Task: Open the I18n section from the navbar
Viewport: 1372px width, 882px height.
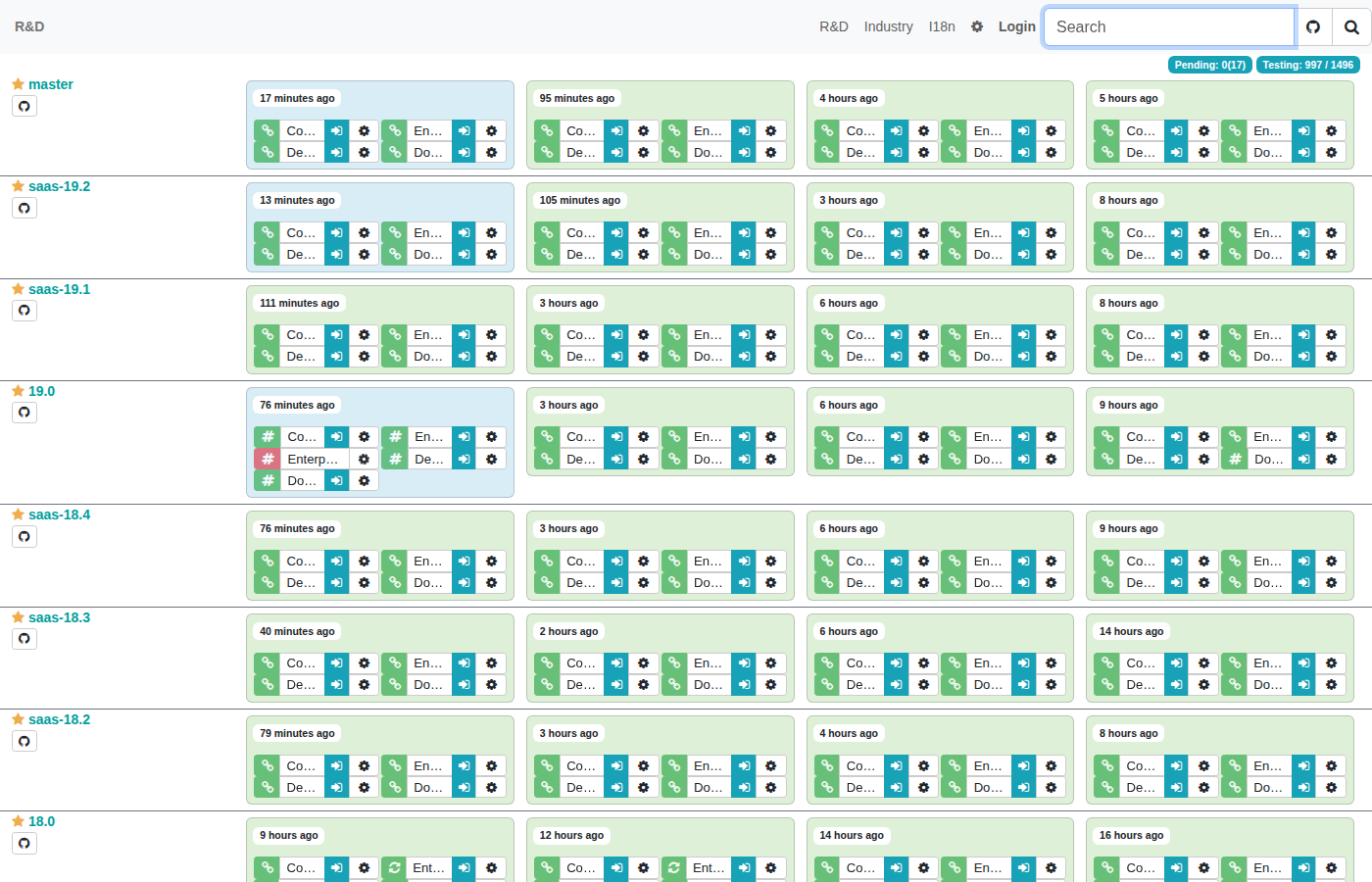Action: [x=942, y=26]
